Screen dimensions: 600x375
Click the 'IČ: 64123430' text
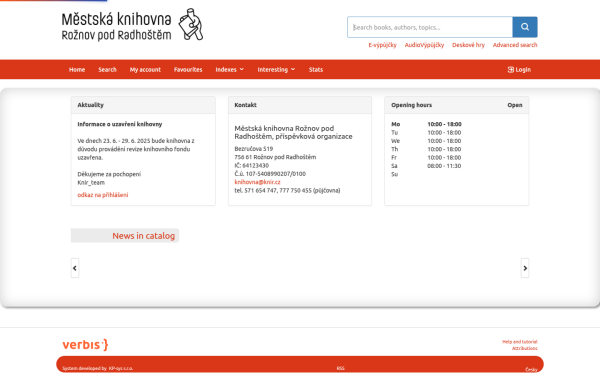(x=251, y=166)
